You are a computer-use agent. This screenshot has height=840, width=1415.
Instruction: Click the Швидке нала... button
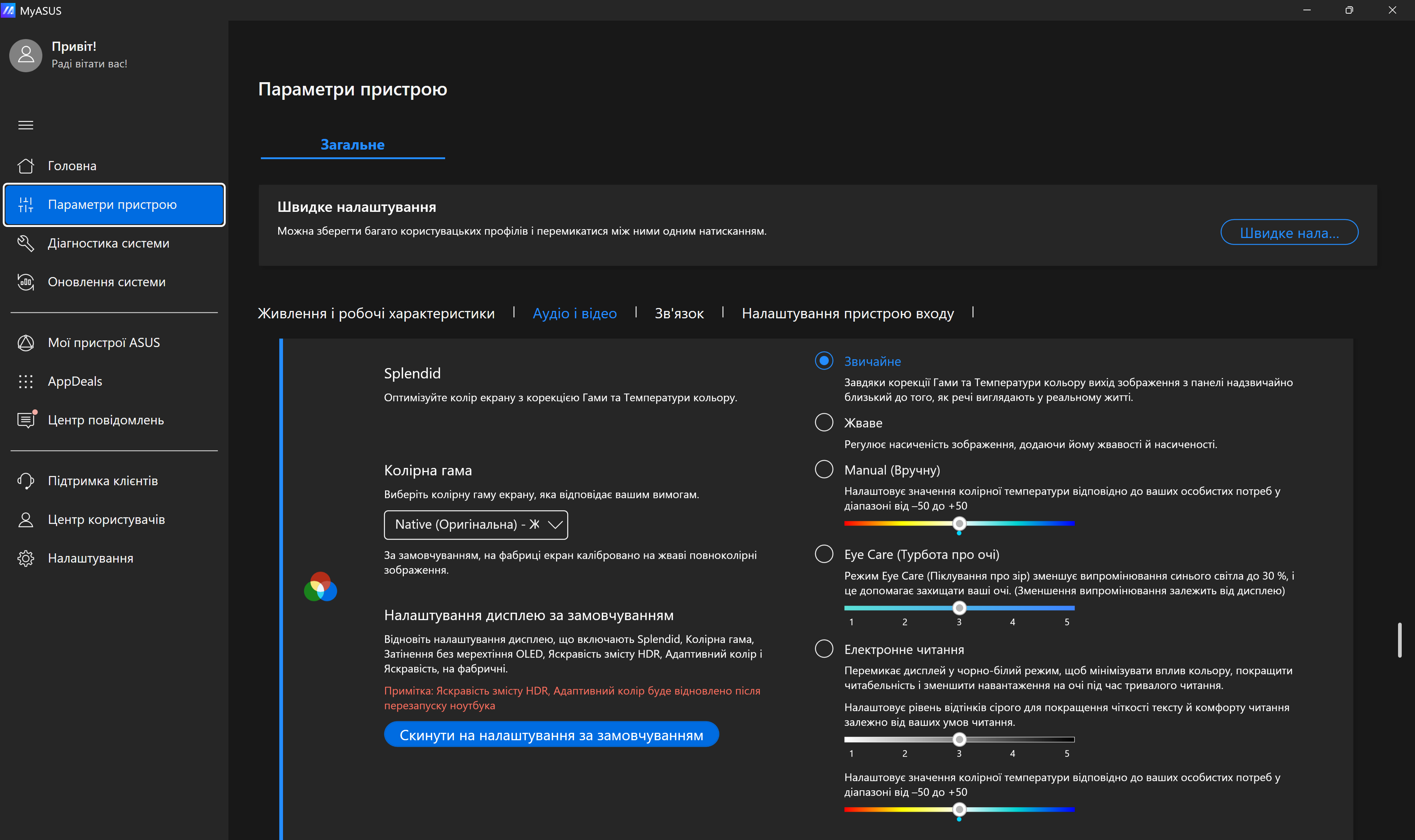click(x=1289, y=232)
